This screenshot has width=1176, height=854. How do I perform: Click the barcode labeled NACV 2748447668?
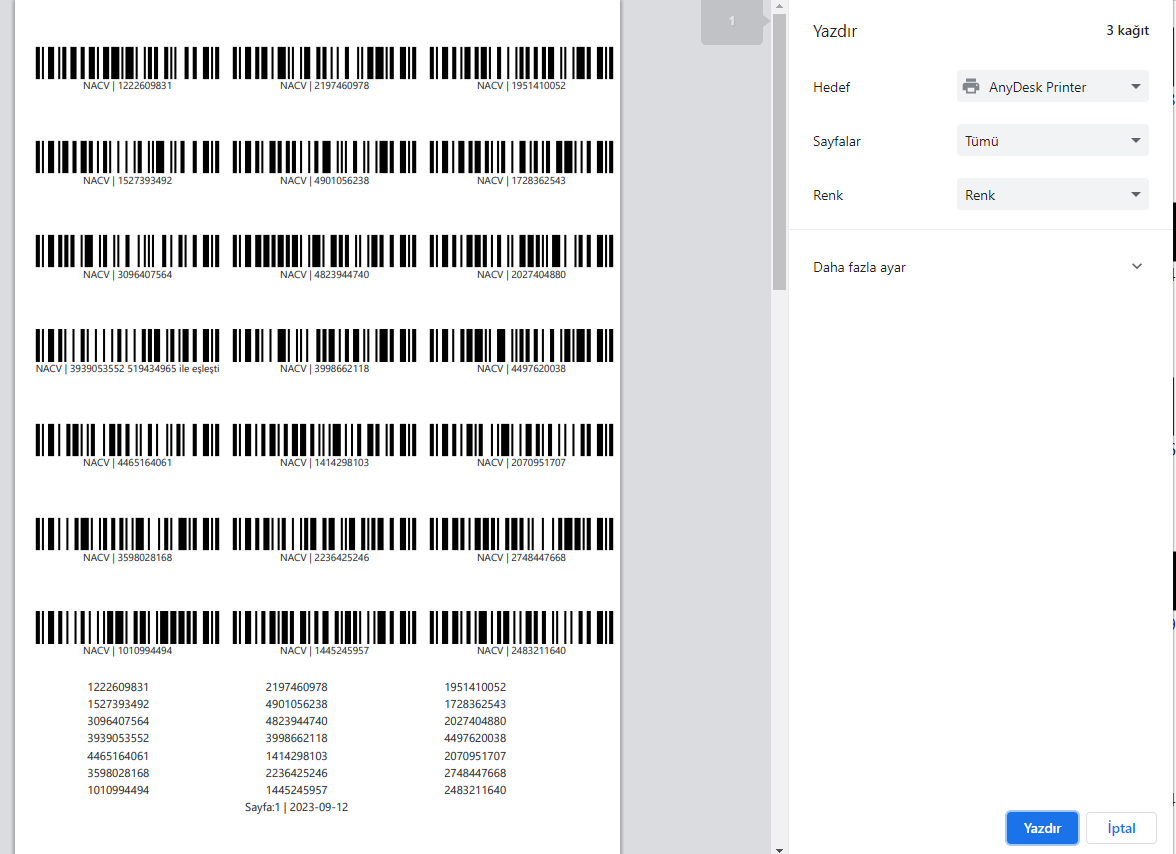click(x=521, y=533)
